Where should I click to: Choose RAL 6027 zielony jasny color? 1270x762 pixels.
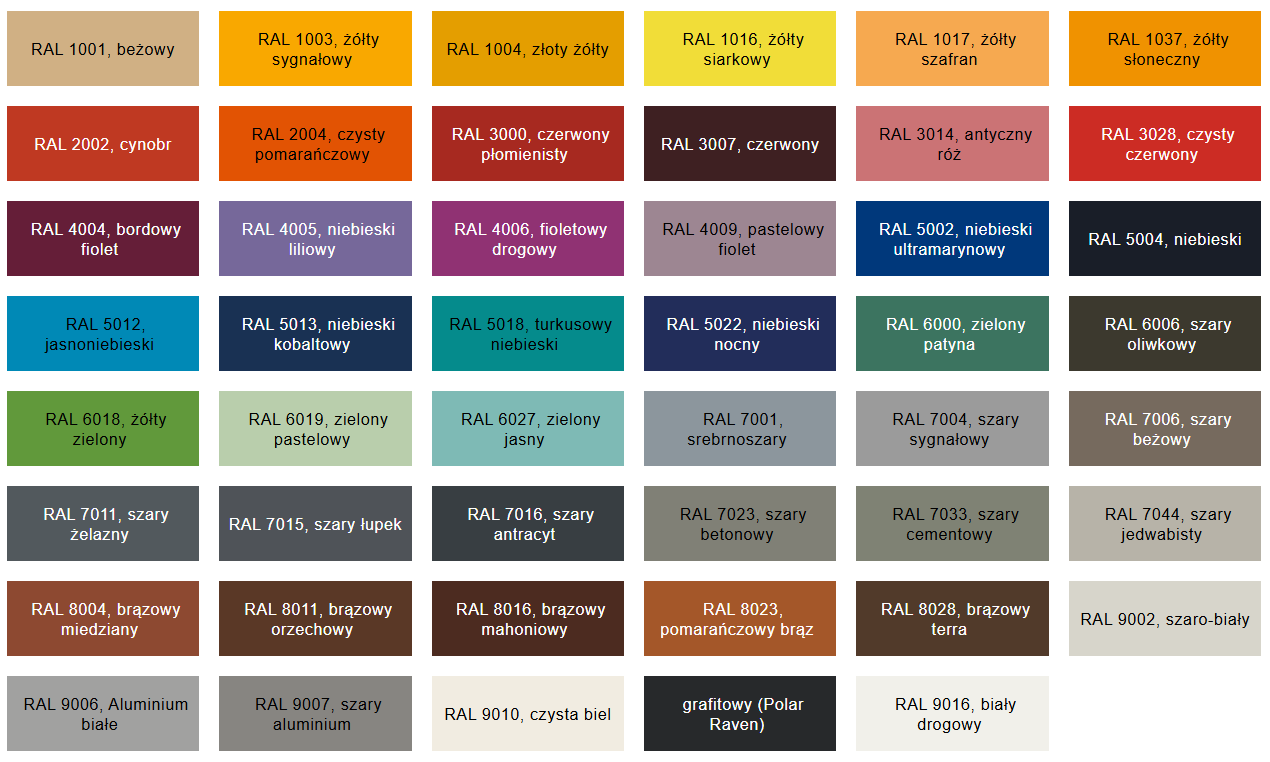coord(528,429)
